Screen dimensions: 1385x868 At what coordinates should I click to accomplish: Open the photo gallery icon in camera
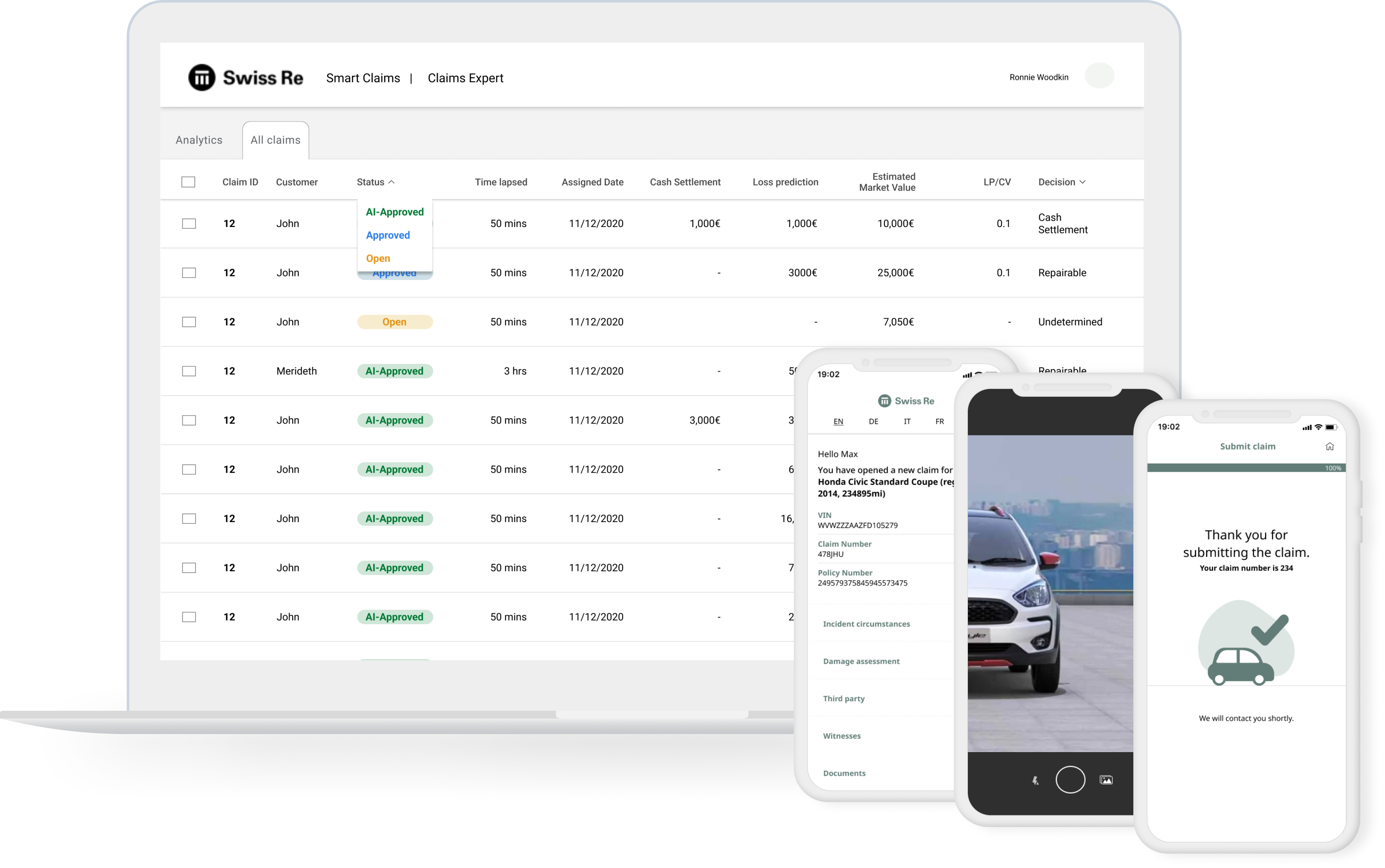[1105, 780]
